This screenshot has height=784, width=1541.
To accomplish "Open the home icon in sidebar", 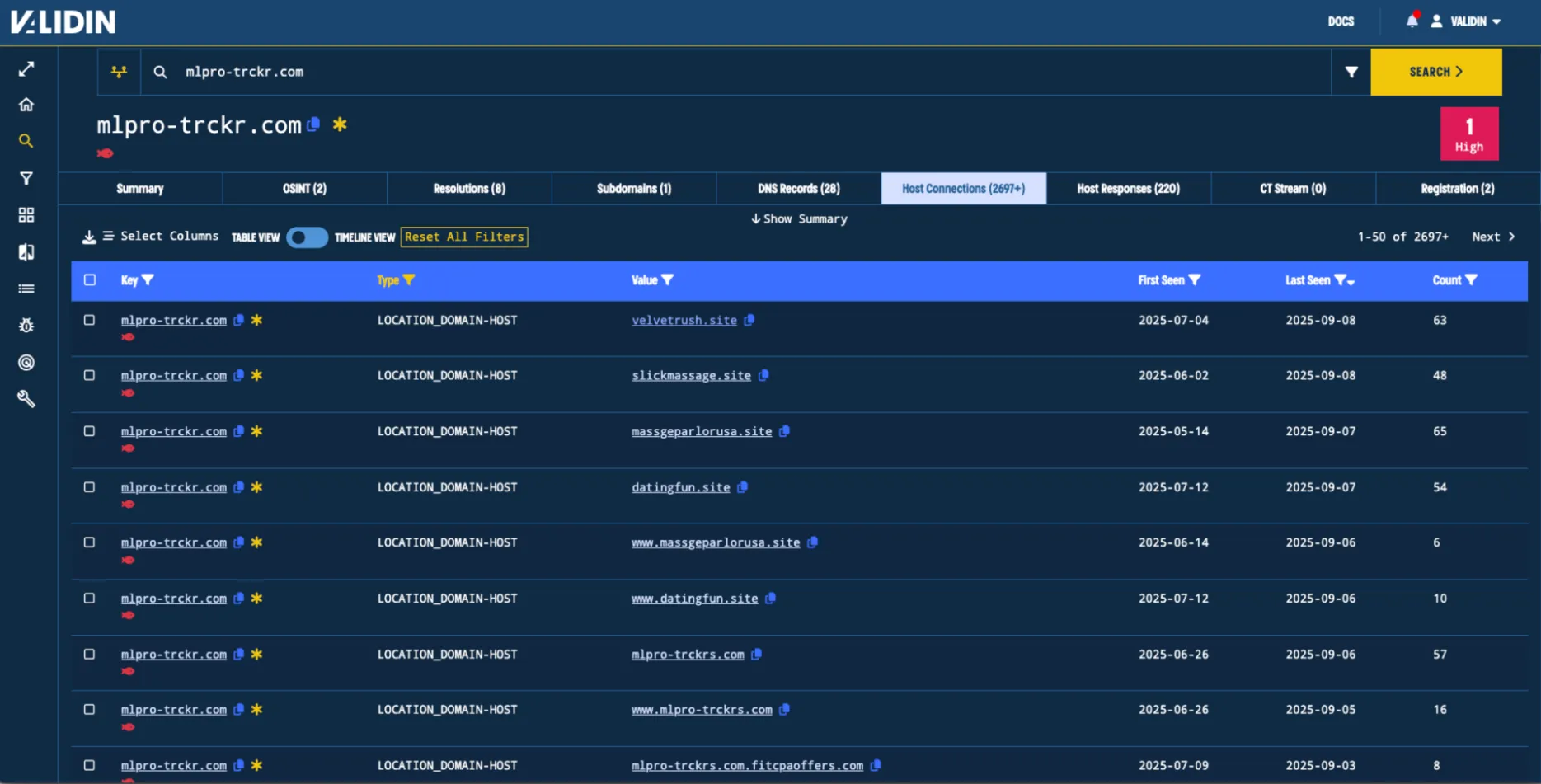I will click(26, 105).
